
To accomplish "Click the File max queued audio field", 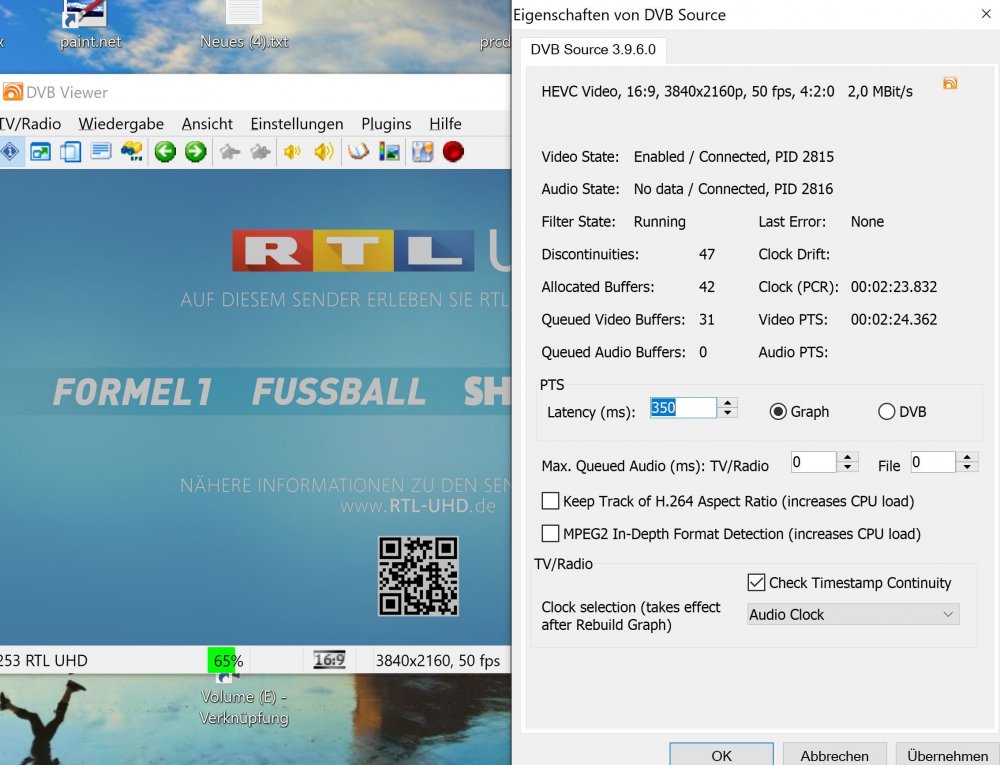I will 933,462.
